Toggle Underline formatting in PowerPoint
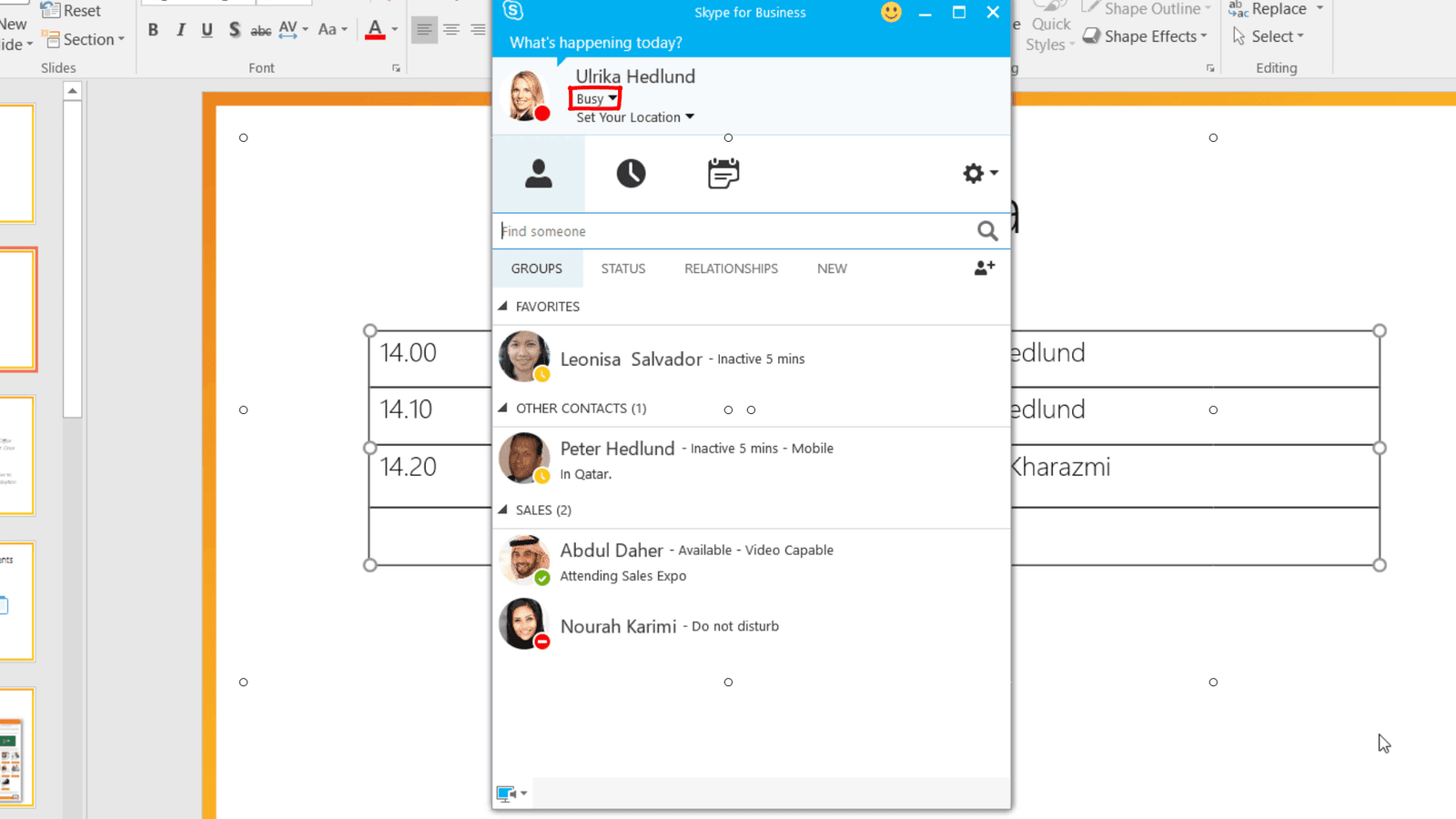 point(207,29)
